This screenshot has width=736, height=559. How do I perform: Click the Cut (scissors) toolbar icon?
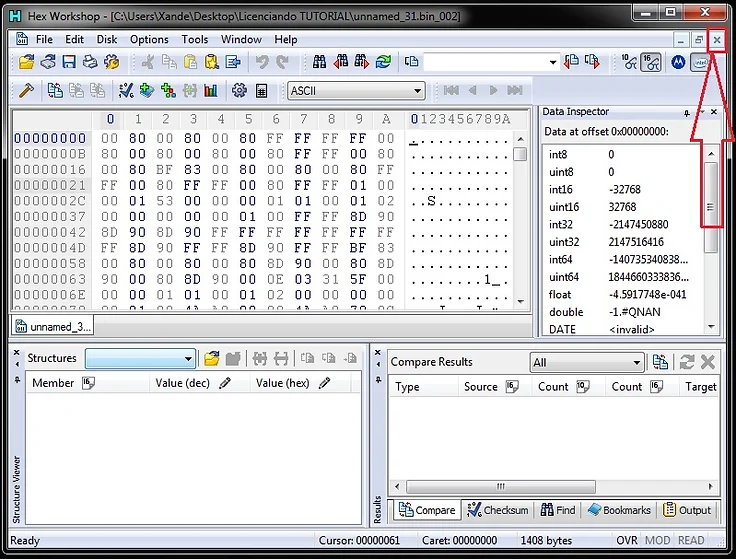148,62
